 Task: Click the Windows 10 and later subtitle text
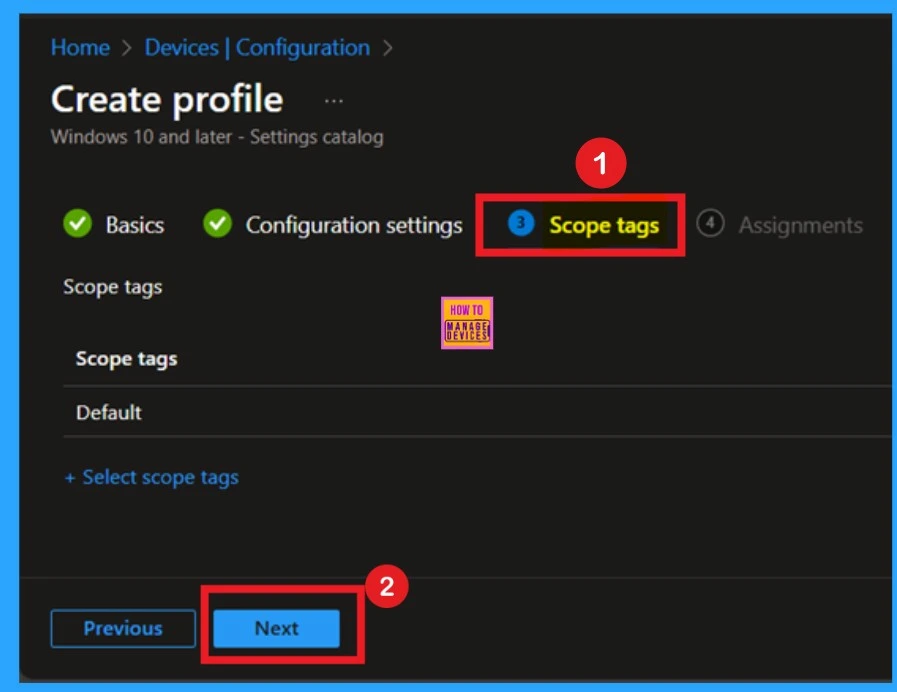click(217, 137)
